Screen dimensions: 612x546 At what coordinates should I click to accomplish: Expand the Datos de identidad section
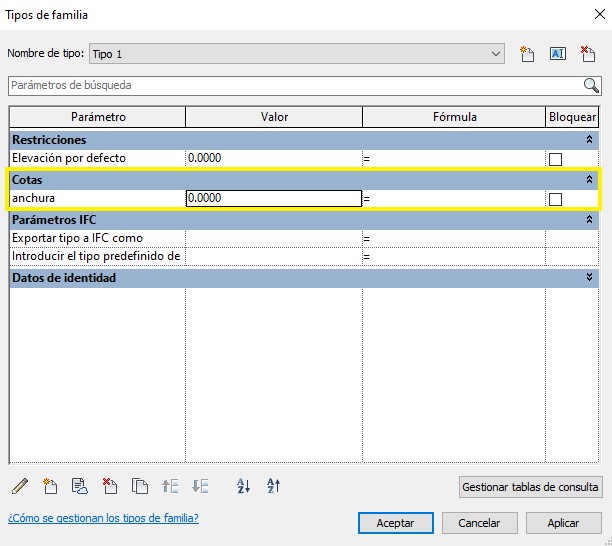tap(589, 278)
